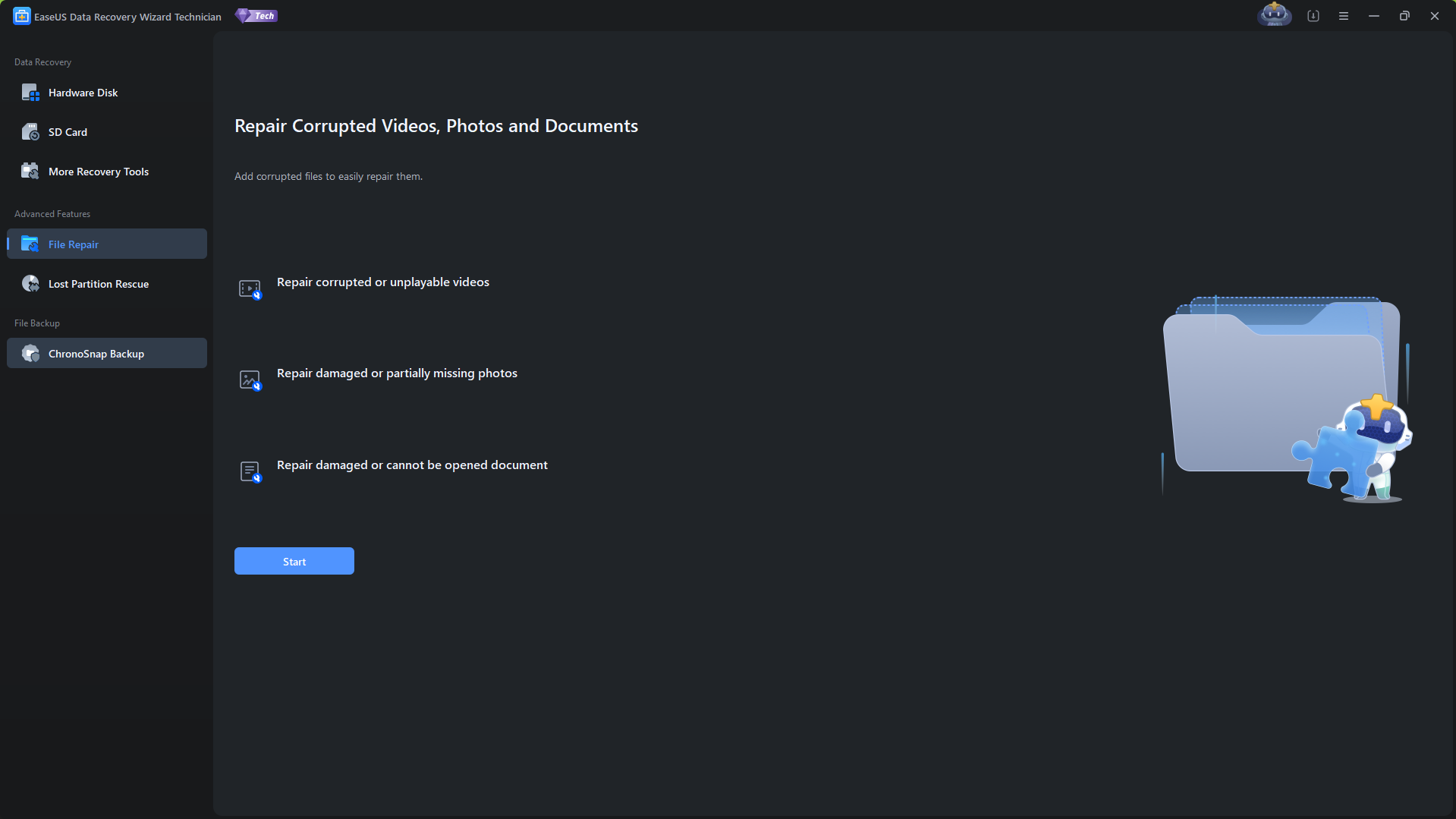
Task: Click the More Recovery Tools icon
Action: (30, 172)
